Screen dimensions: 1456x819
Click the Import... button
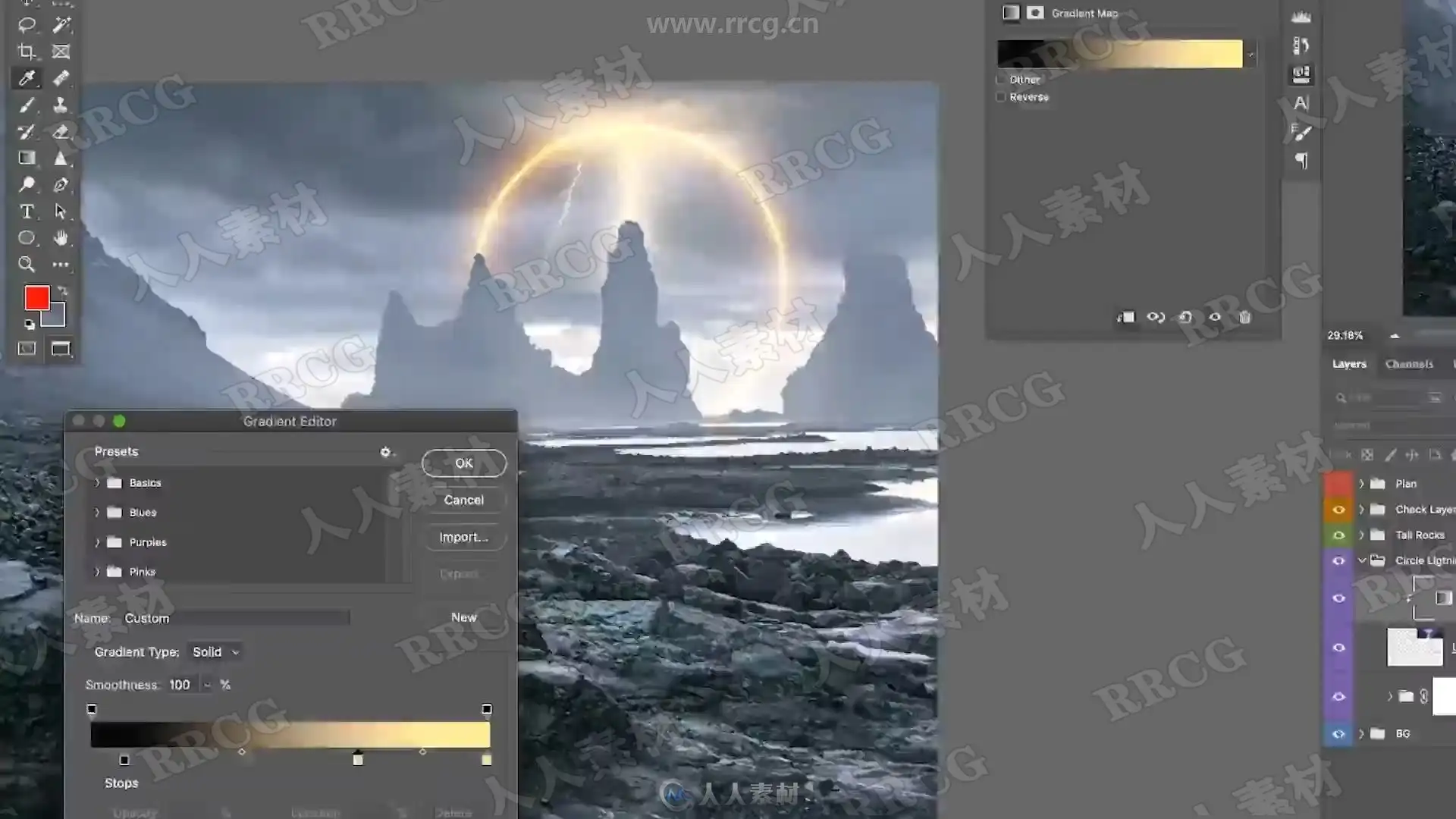[x=463, y=537]
